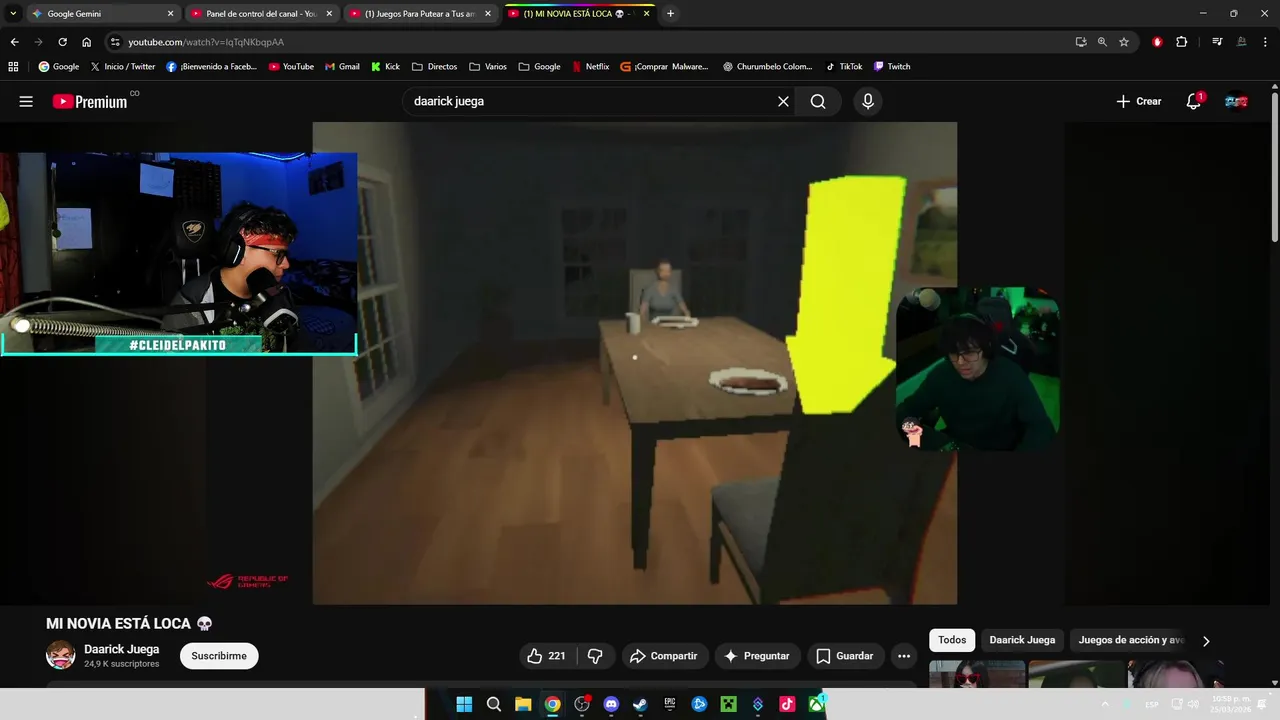The height and width of the screenshot is (720, 1280).
Task: Select the Daarick Juega filter chip
Action: coord(1022,640)
